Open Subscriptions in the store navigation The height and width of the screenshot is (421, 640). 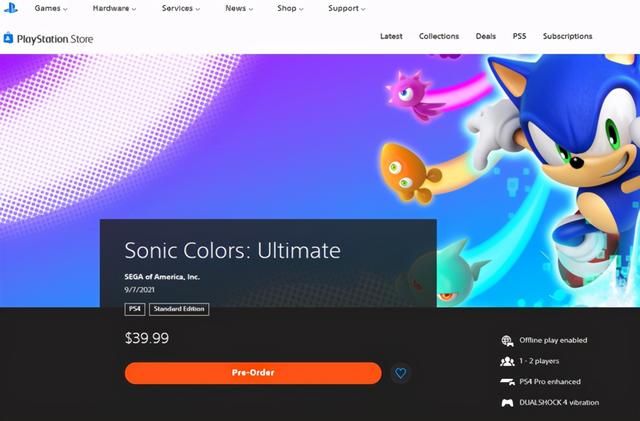567,36
